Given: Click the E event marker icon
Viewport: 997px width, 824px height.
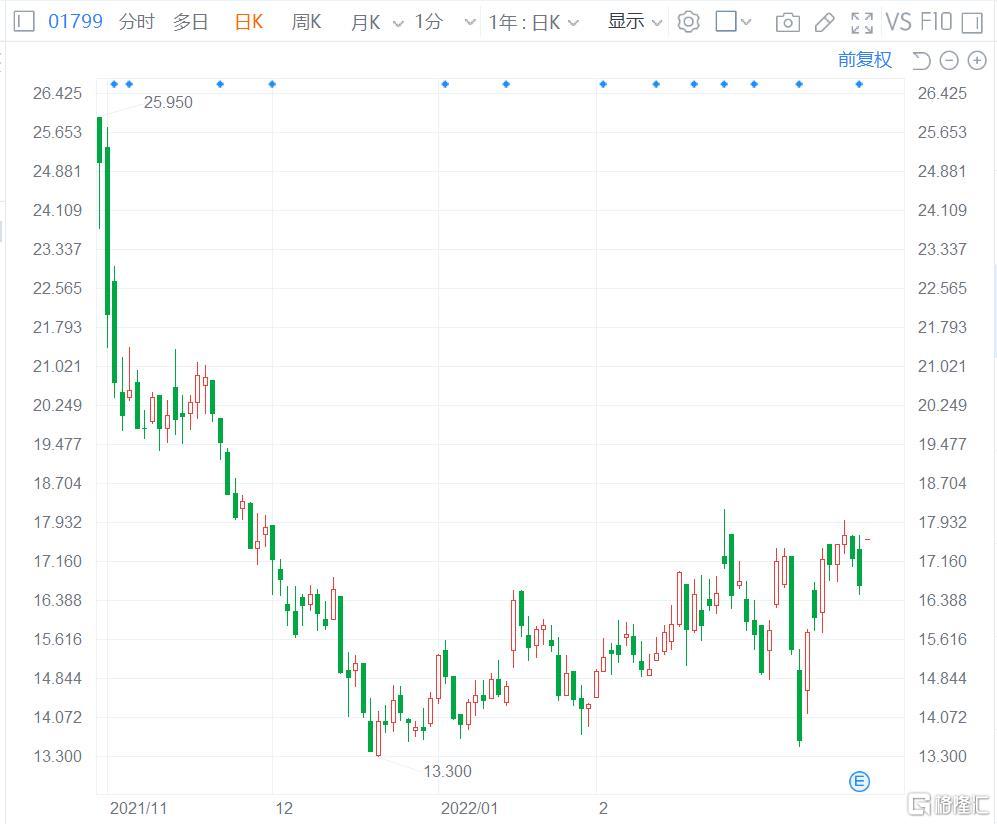Looking at the screenshot, I should pos(859,781).
